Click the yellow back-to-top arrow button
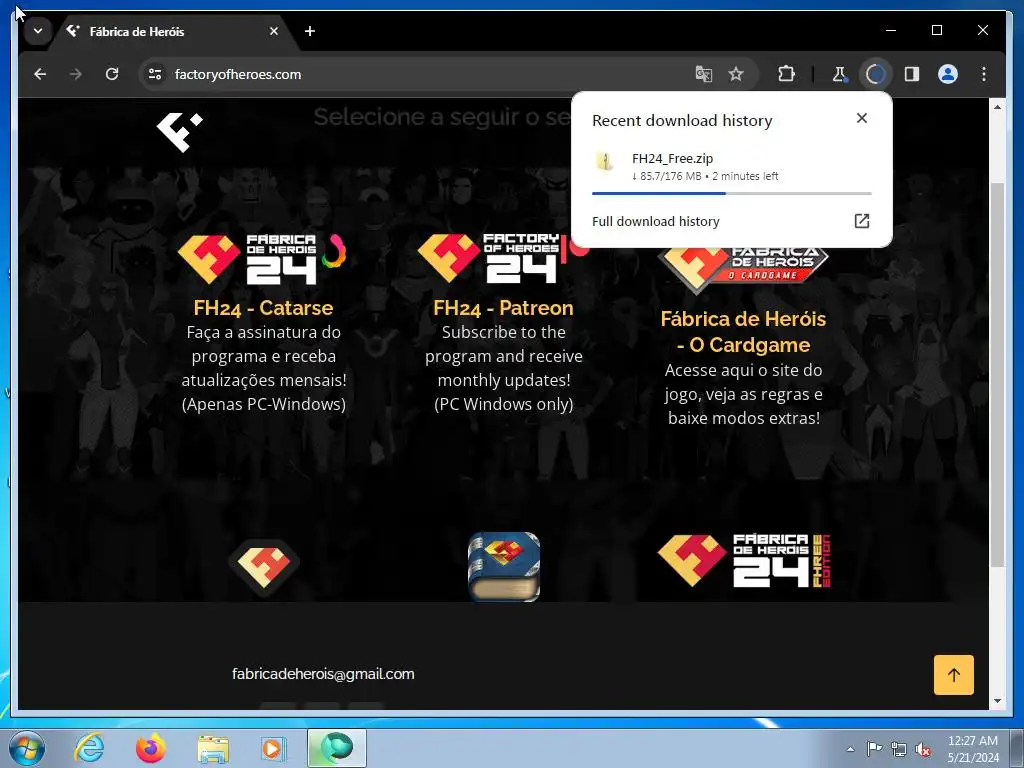The image size is (1024, 768). coord(953,675)
